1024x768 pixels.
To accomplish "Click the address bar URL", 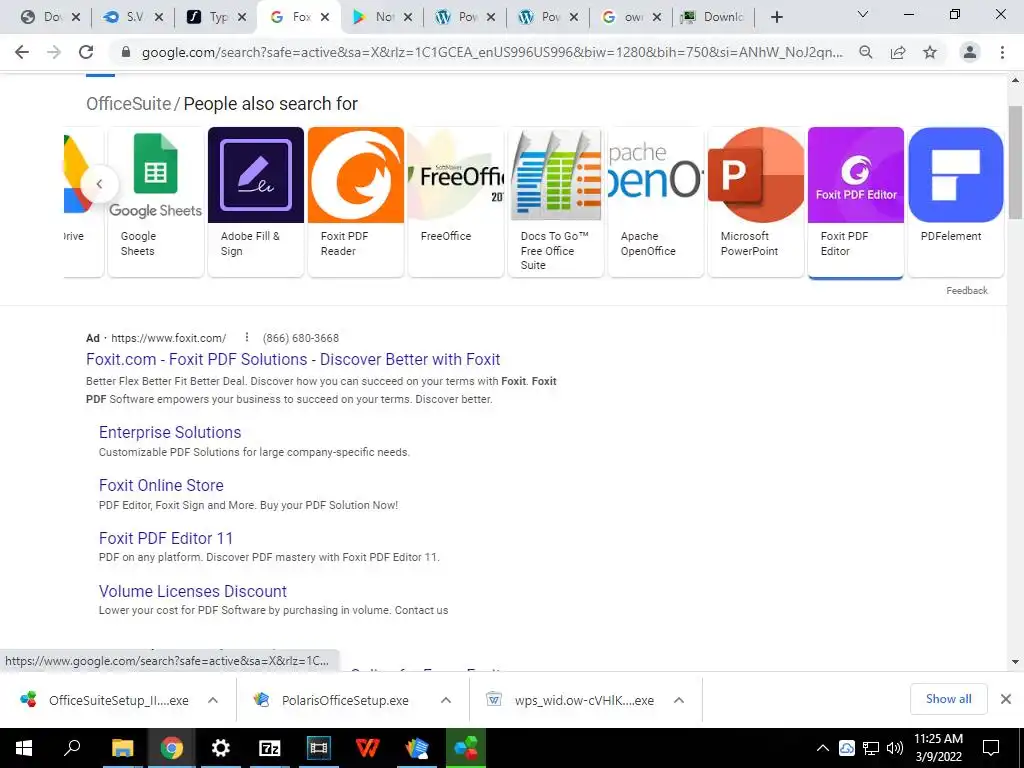I will pos(492,52).
